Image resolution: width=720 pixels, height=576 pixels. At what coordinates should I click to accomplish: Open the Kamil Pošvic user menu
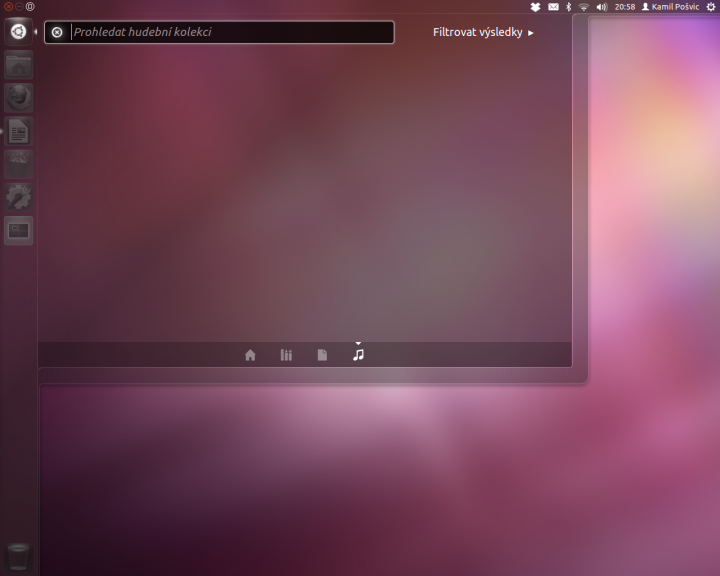coord(670,7)
